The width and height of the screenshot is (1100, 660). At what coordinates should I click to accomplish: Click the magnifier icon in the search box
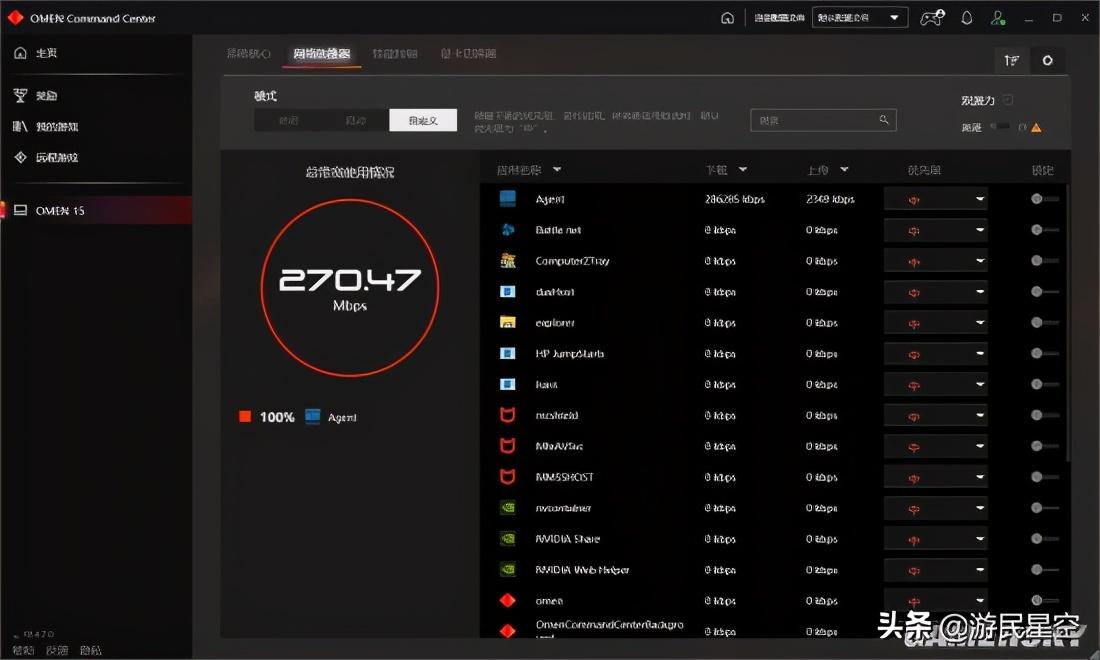point(884,120)
